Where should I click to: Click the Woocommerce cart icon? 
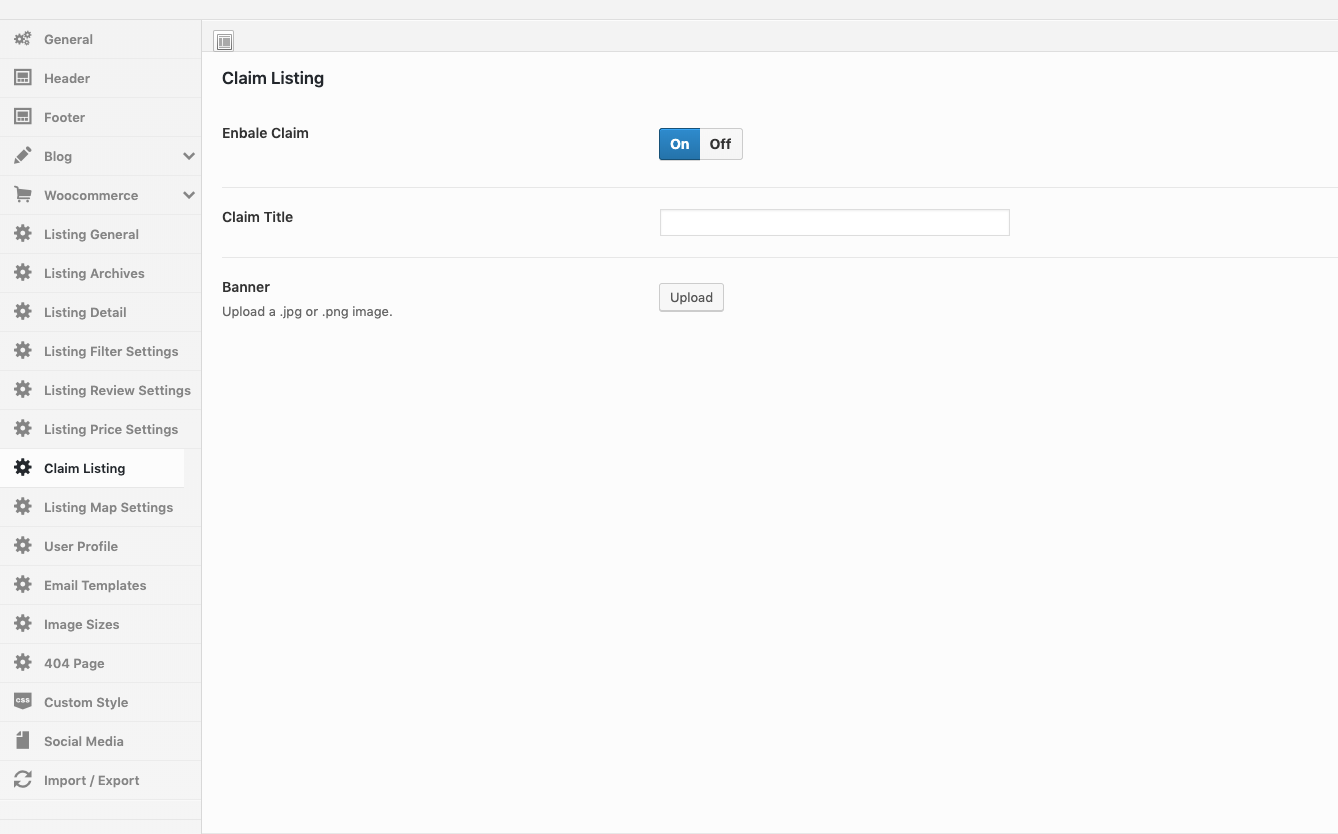[x=22, y=195]
